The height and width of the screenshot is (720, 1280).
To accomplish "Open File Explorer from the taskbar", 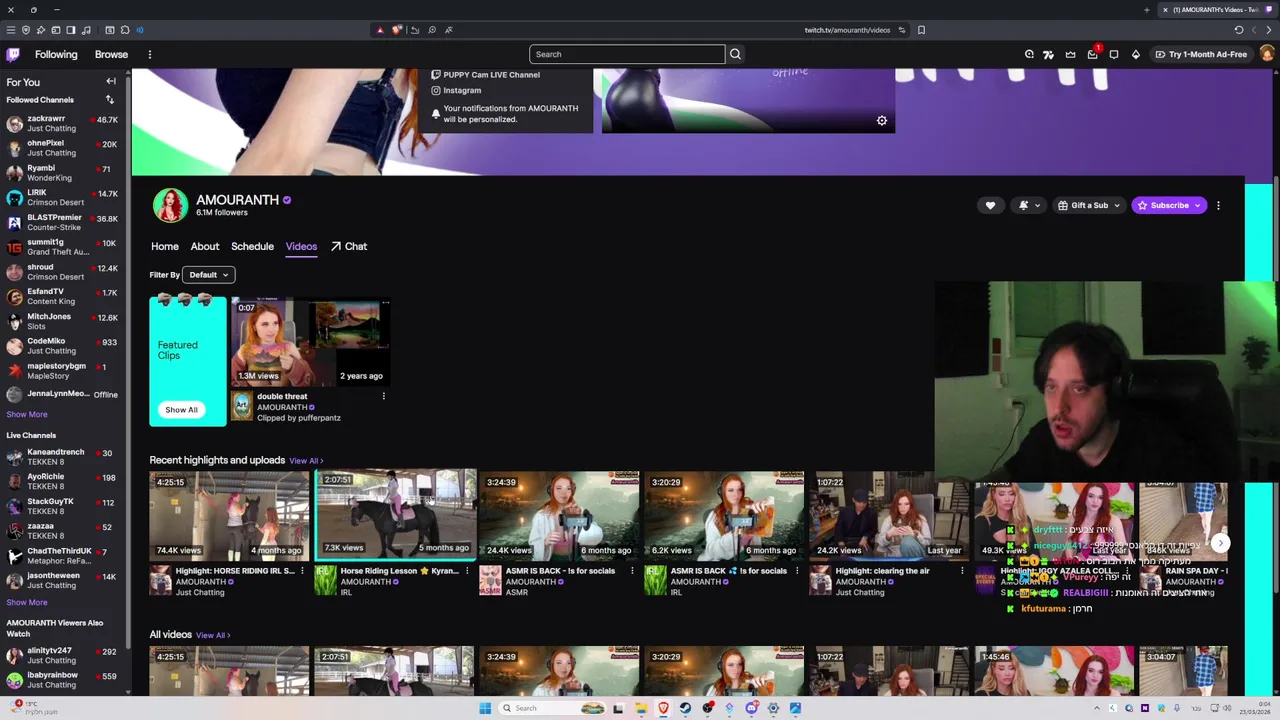I will click(641, 708).
